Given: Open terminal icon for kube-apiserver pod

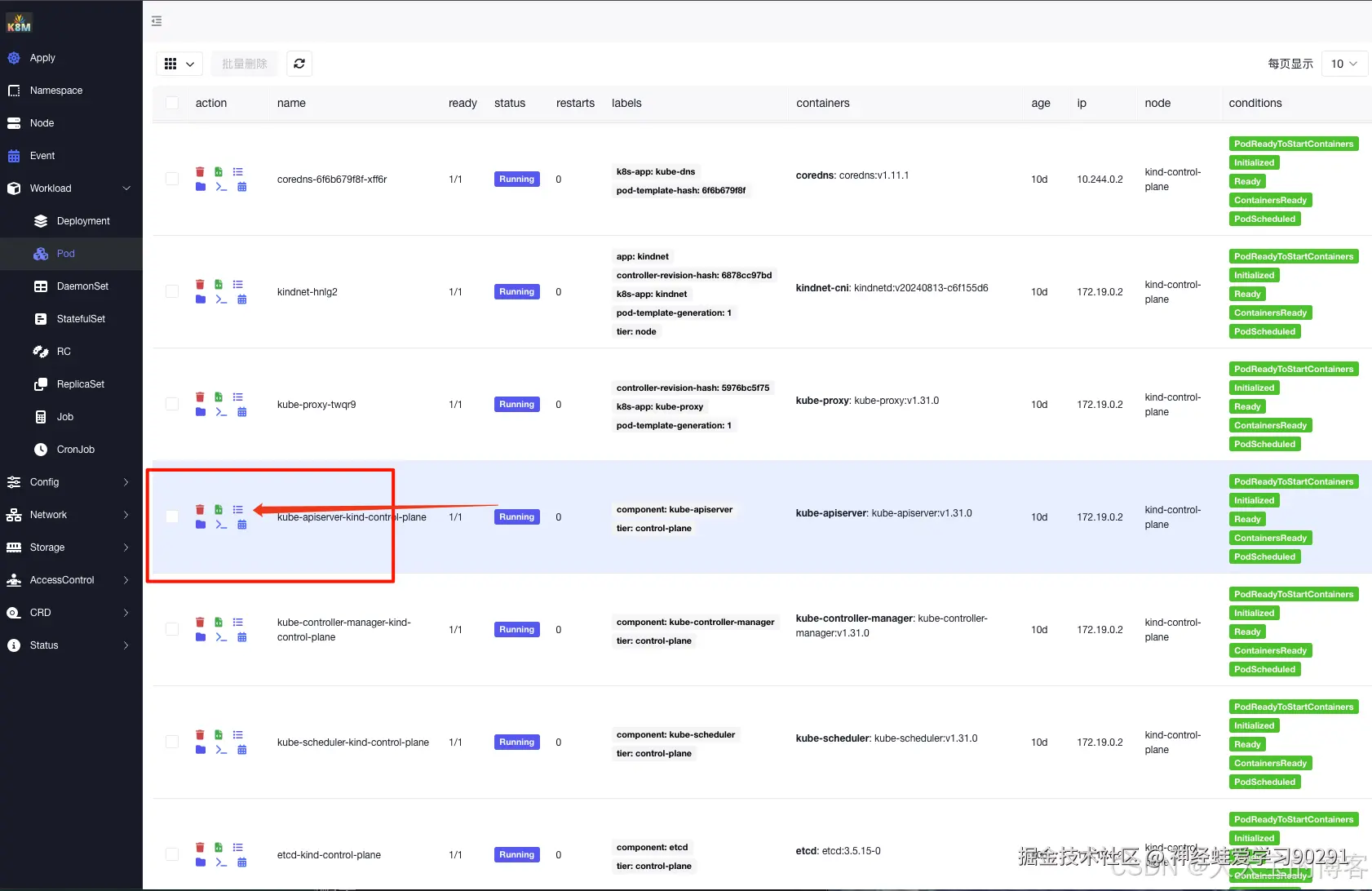Looking at the screenshot, I should point(221,525).
